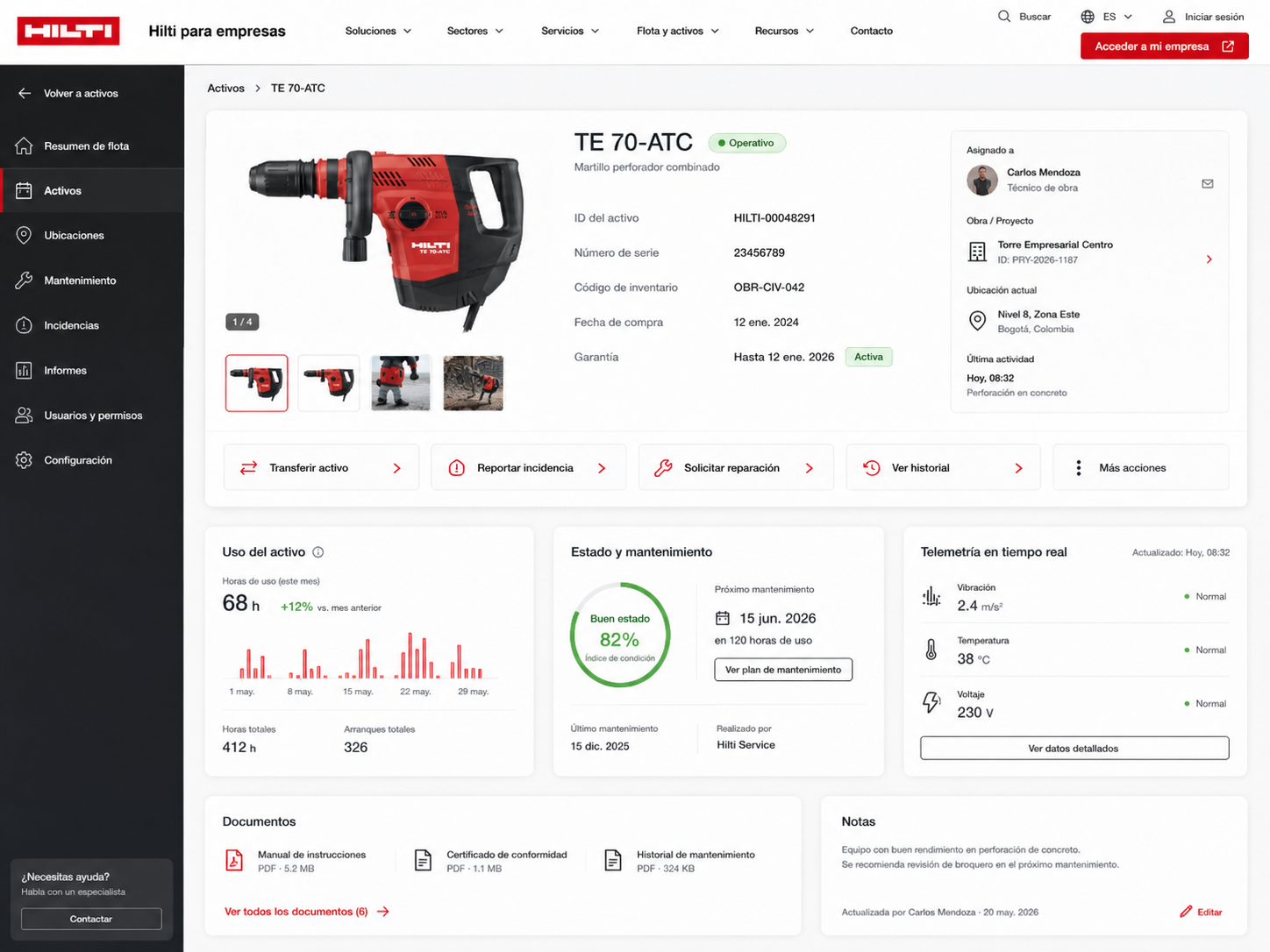Click the Acceder a mi empresa button
This screenshot has width=1270, height=952.
pyautogui.click(x=1164, y=46)
